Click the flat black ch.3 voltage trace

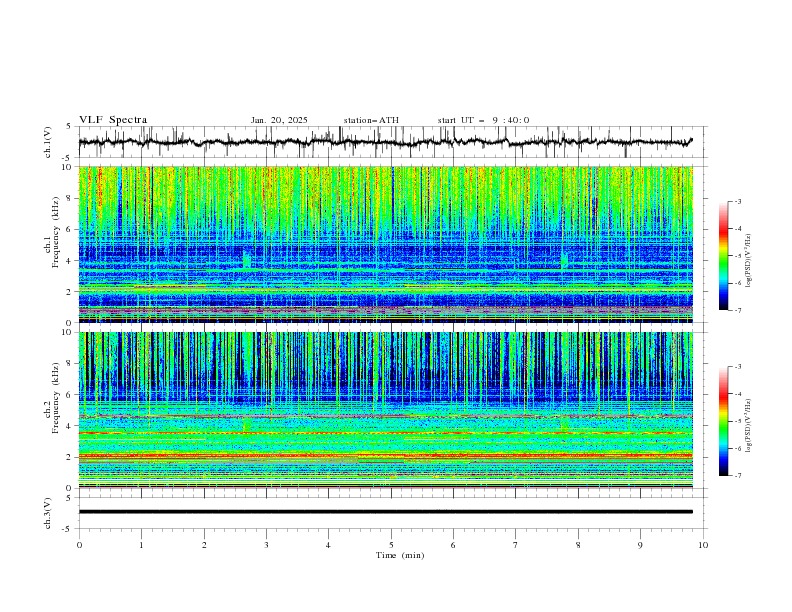(x=385, y=512)
